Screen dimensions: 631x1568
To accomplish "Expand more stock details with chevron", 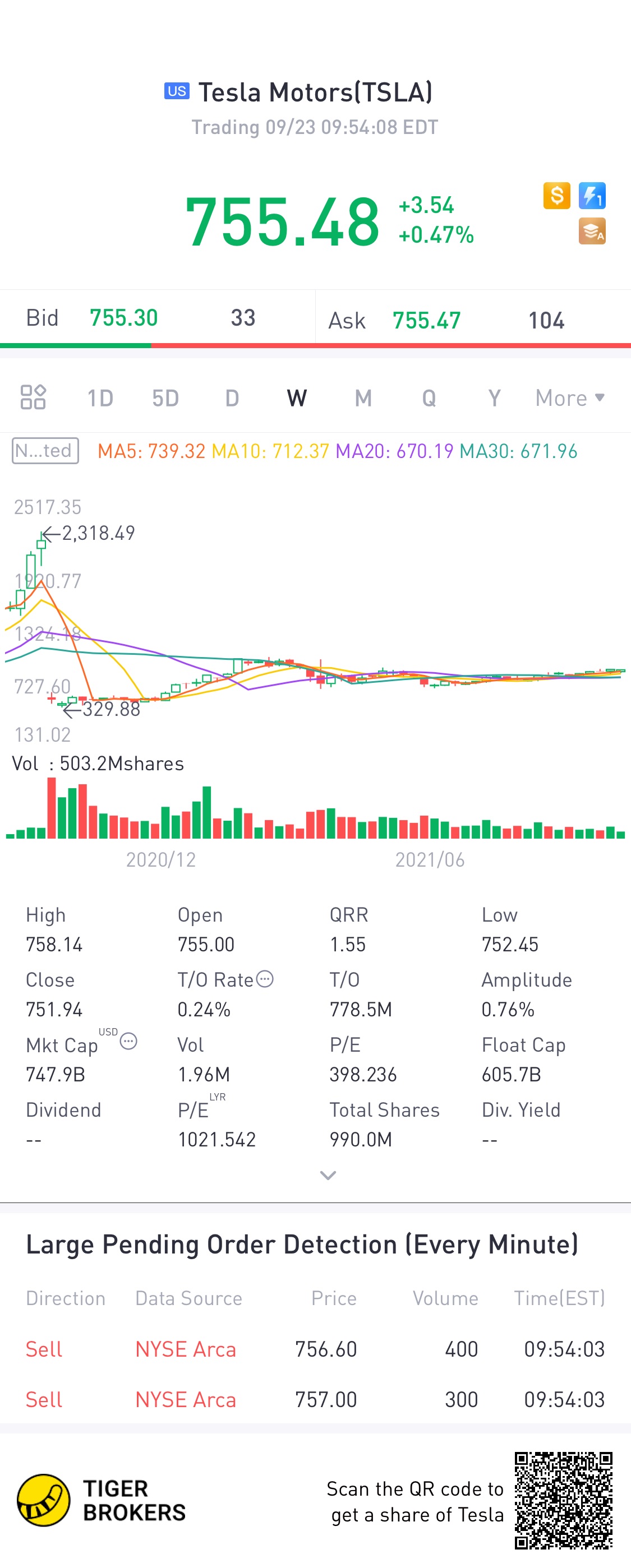I will pos(328,1176).
